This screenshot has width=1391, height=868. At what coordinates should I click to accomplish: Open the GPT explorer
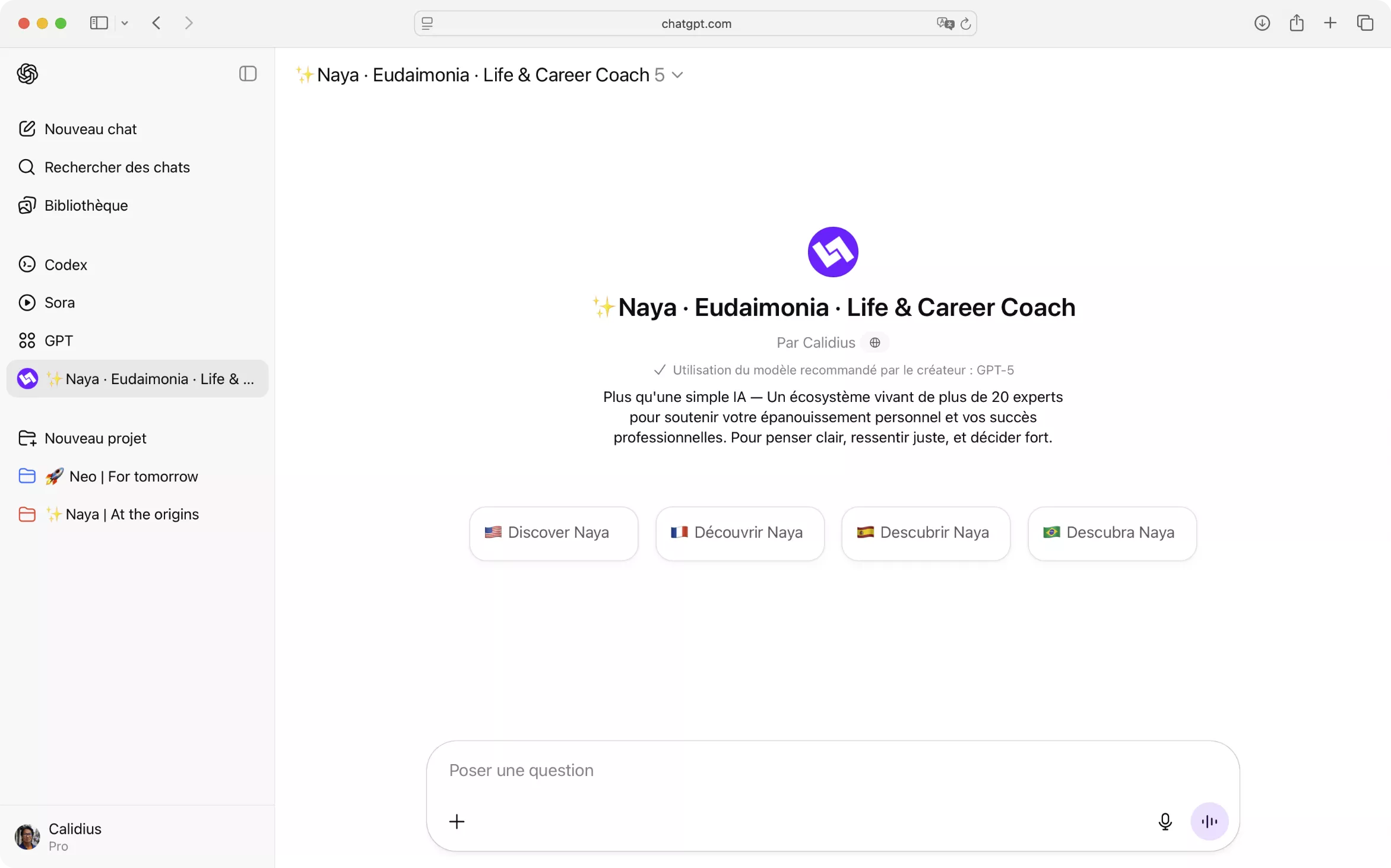(x=58, y=340)
